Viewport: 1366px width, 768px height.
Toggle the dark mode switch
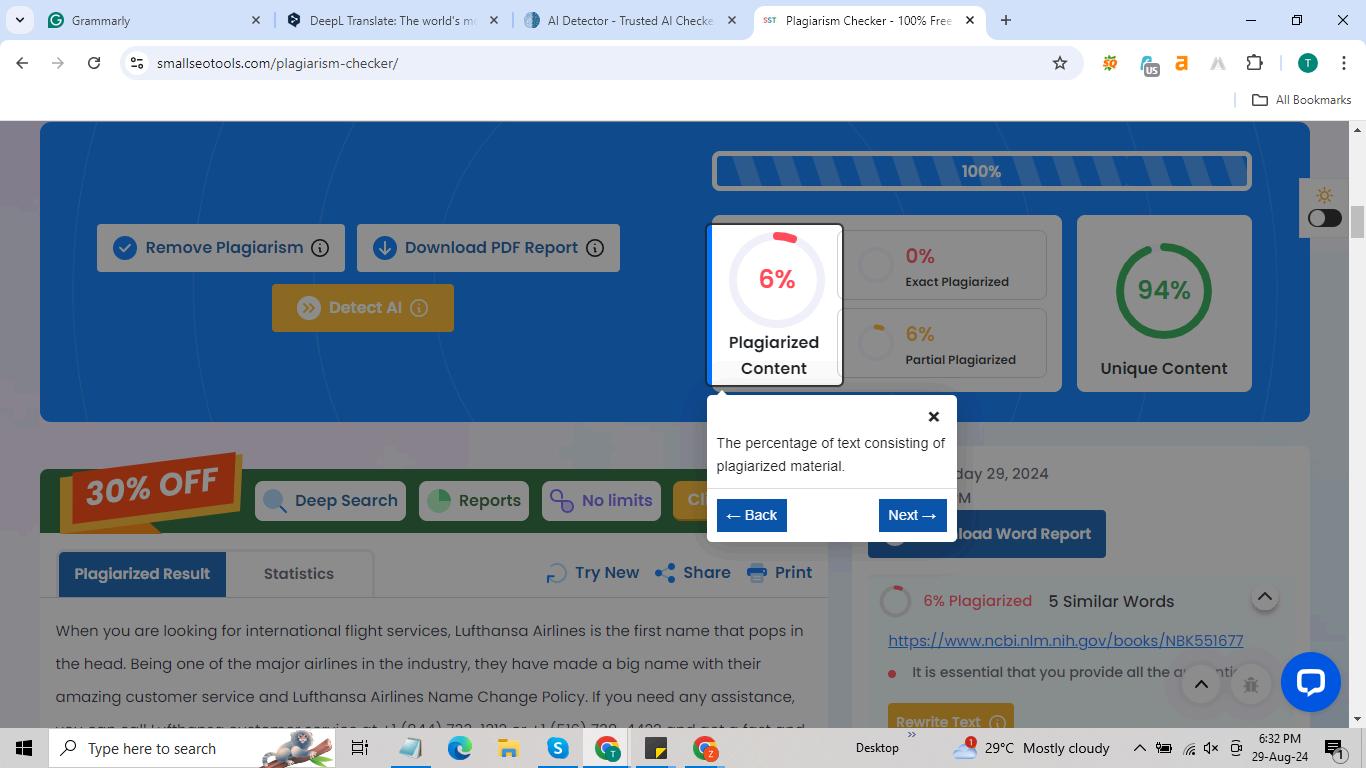pos(1325,218)
